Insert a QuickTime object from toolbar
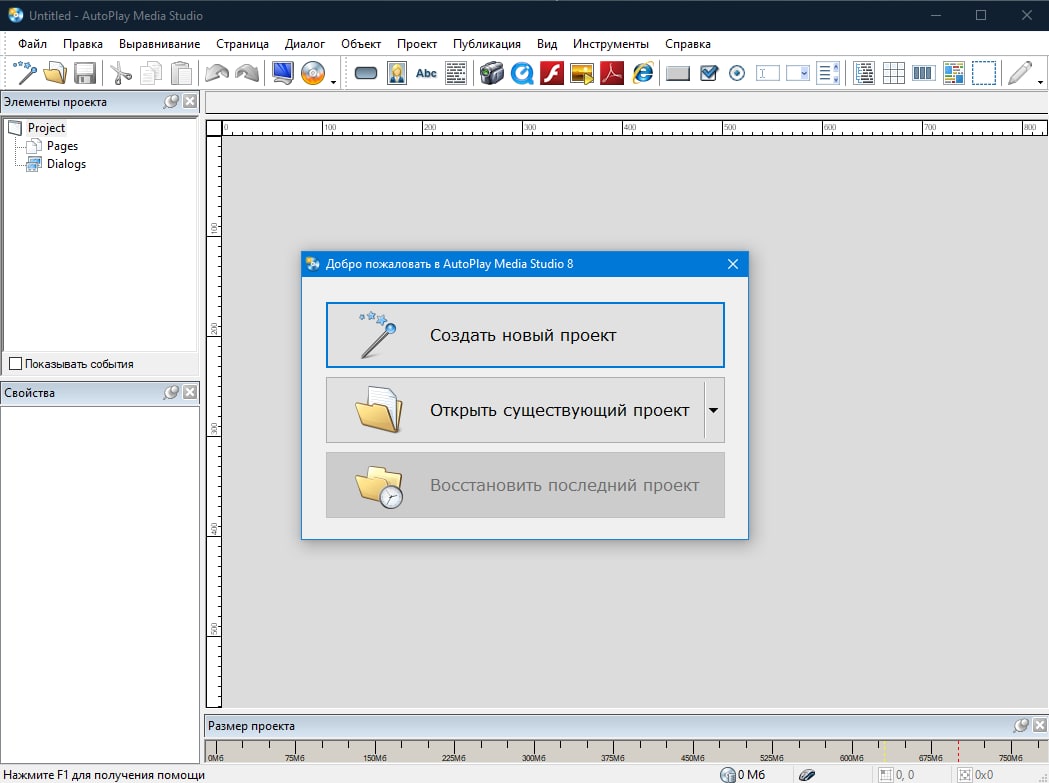Viewport: 1049px width, 783px height. point(522,73)
